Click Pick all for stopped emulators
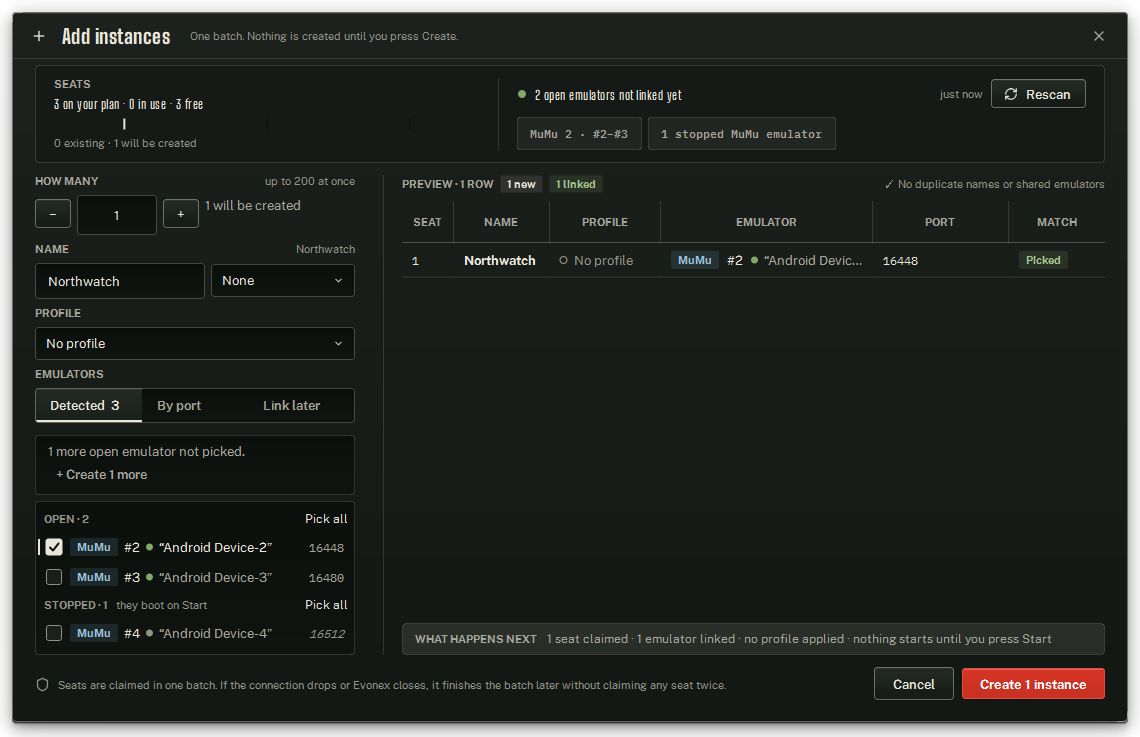The height and width of the screenshot is (737, 1140). (326, 605)
